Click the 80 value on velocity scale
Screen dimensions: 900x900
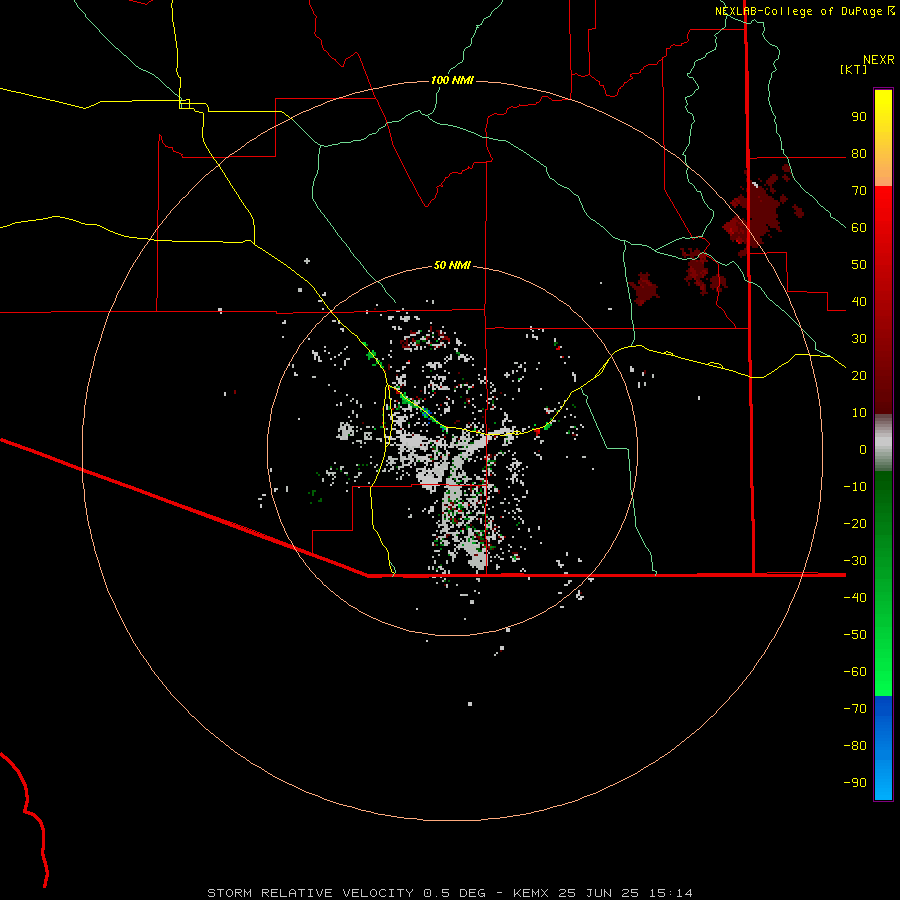(859, 154)
